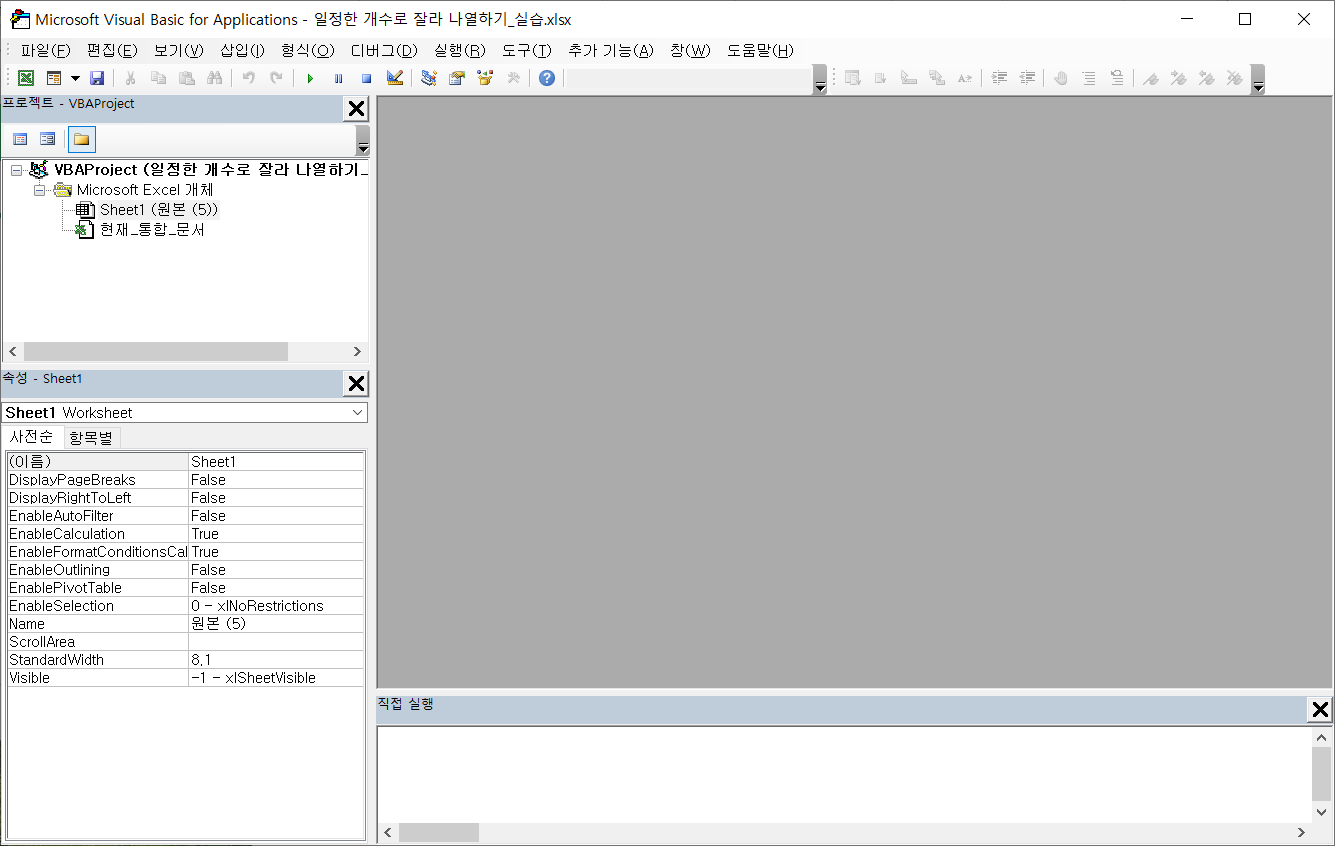
Task: Select 현재_통합_문서 in the project tree
Action: click(152, 230)
